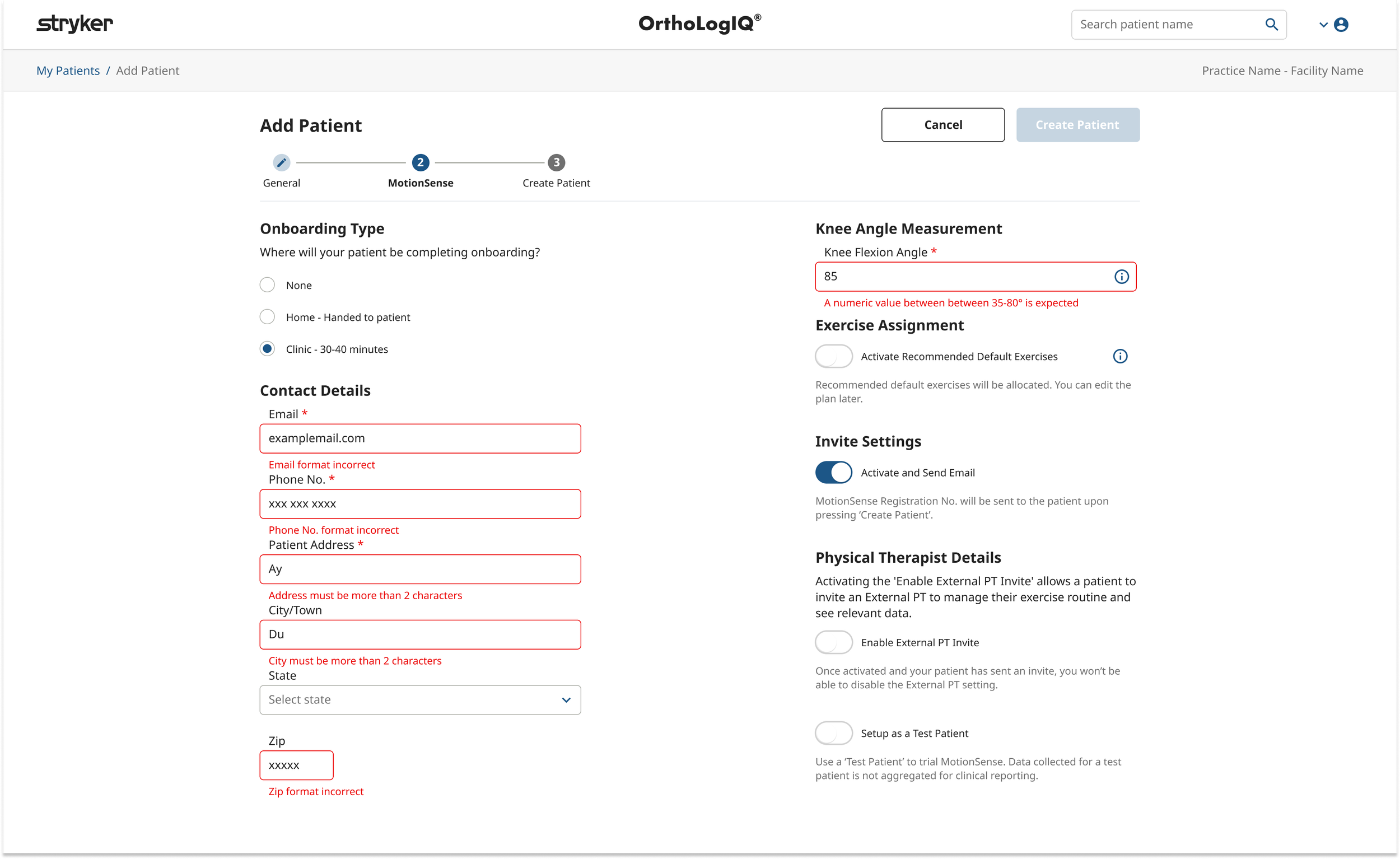The height and width of the screenshot is (859, 1400).
Task: Click the state dropdown arrow
Action: click(566, 699)
